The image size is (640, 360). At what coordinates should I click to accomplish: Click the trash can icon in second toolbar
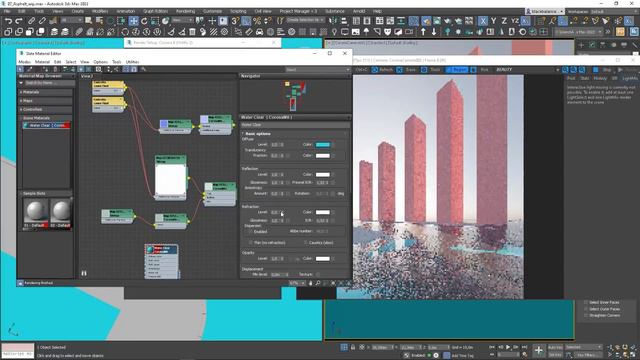[192, 32]
